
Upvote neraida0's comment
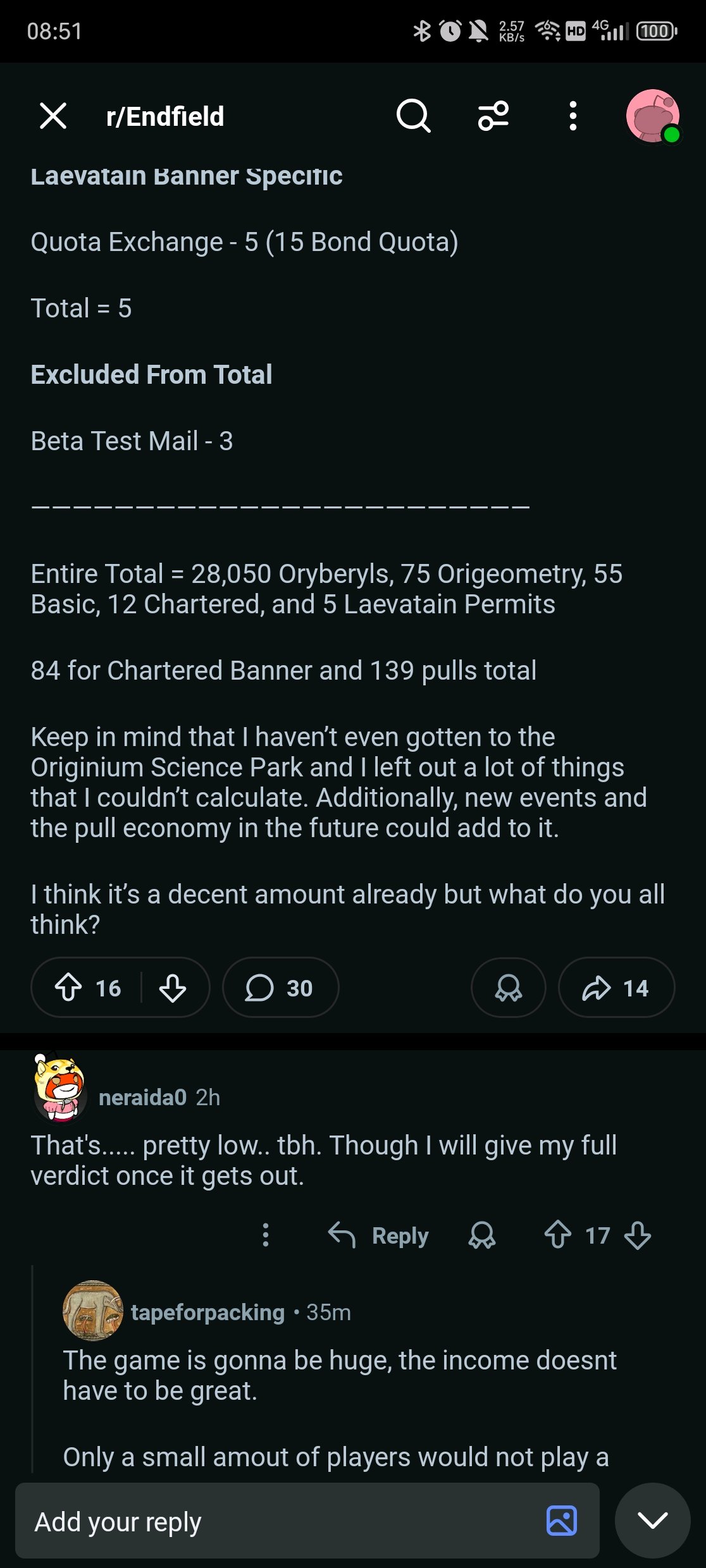[558, 1235]
